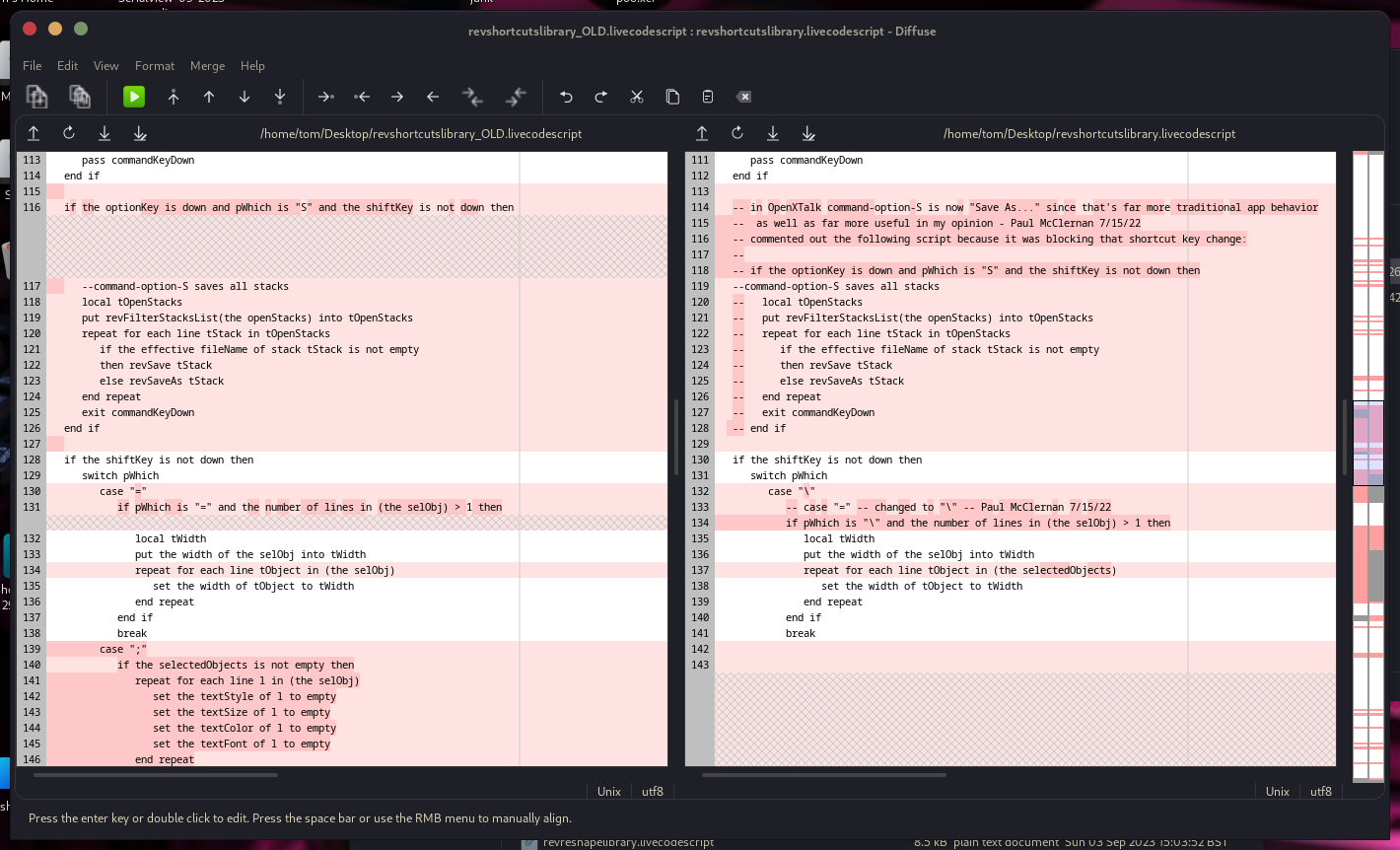Go to the next difference
1400x850 pixels.
(x=245, y=96)
